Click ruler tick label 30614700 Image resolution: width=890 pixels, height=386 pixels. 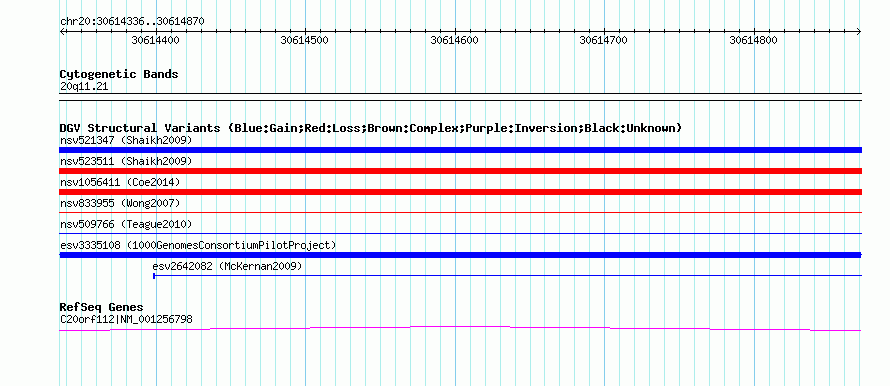point(603,40)
